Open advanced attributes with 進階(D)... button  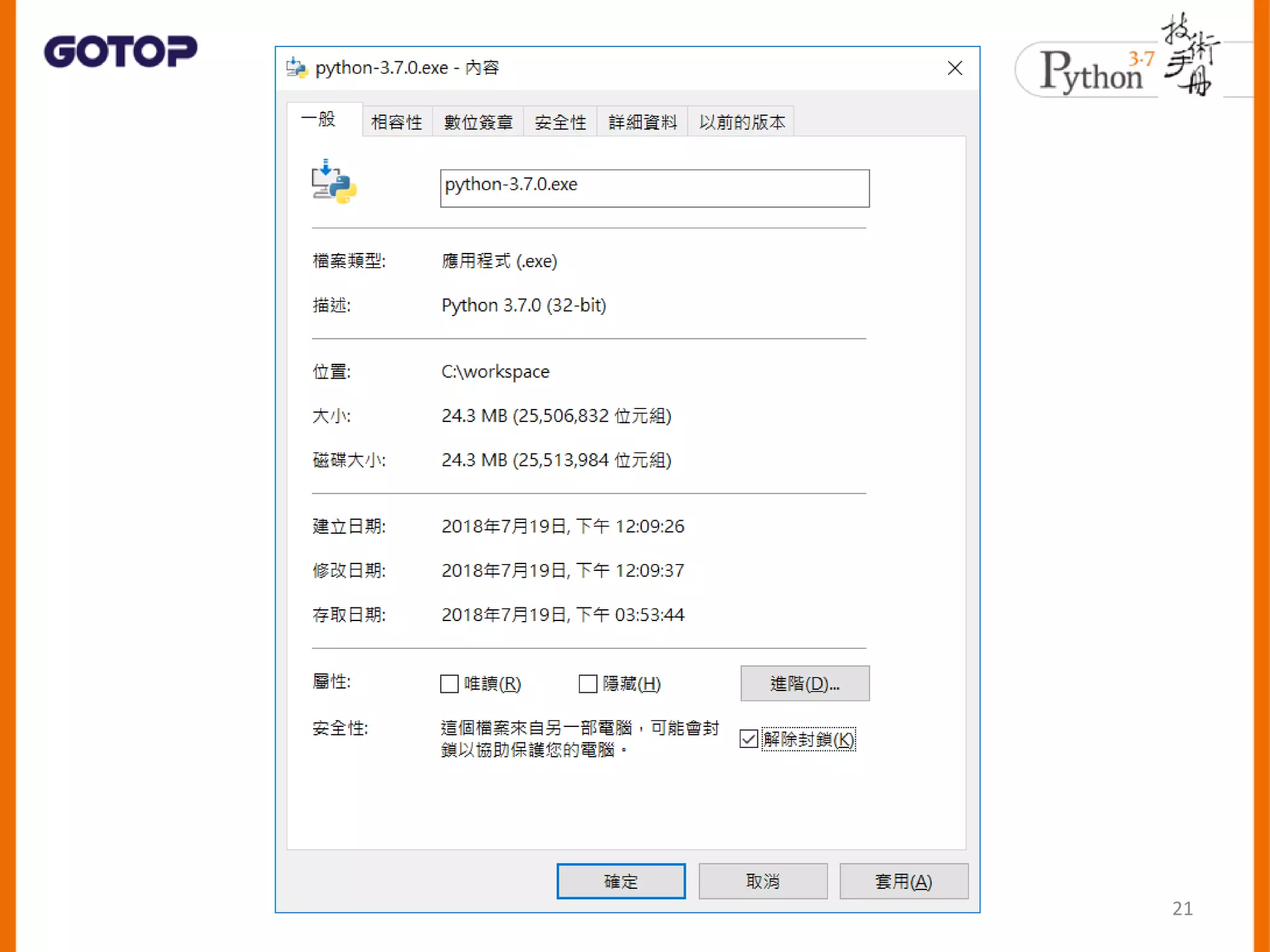tap(804, 684)
